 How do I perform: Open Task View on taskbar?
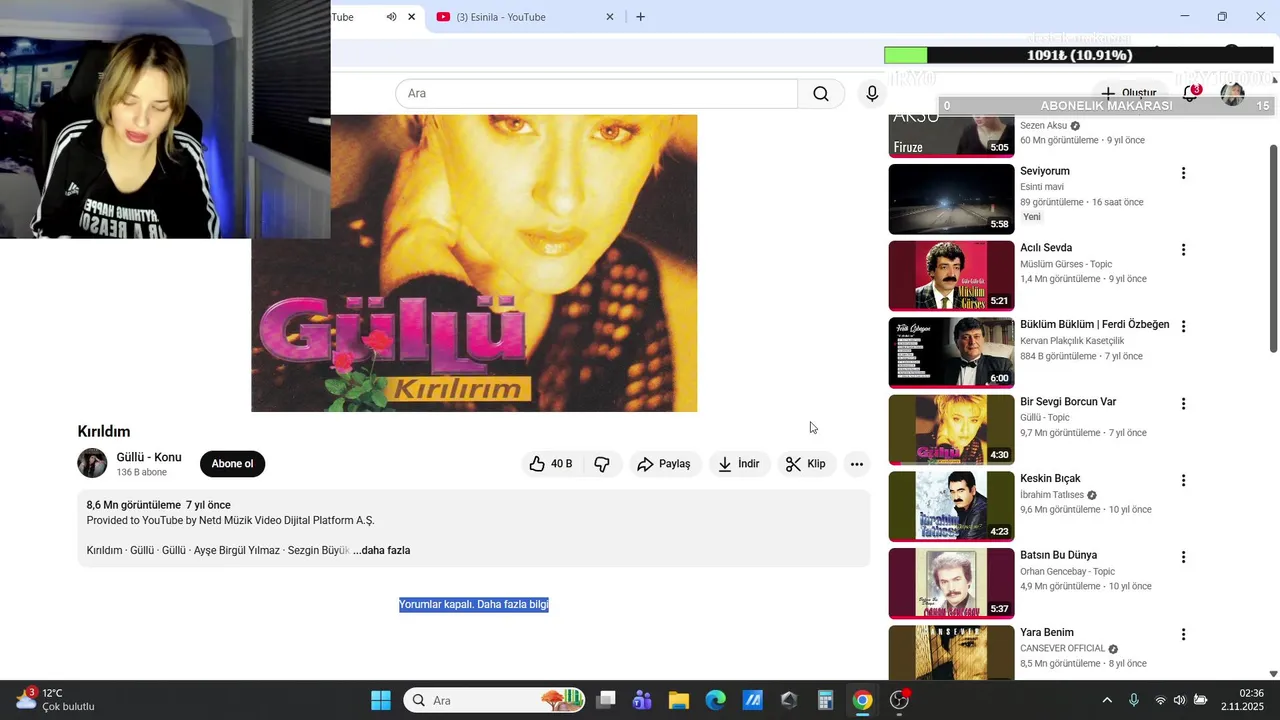click(x=606, y=700)
